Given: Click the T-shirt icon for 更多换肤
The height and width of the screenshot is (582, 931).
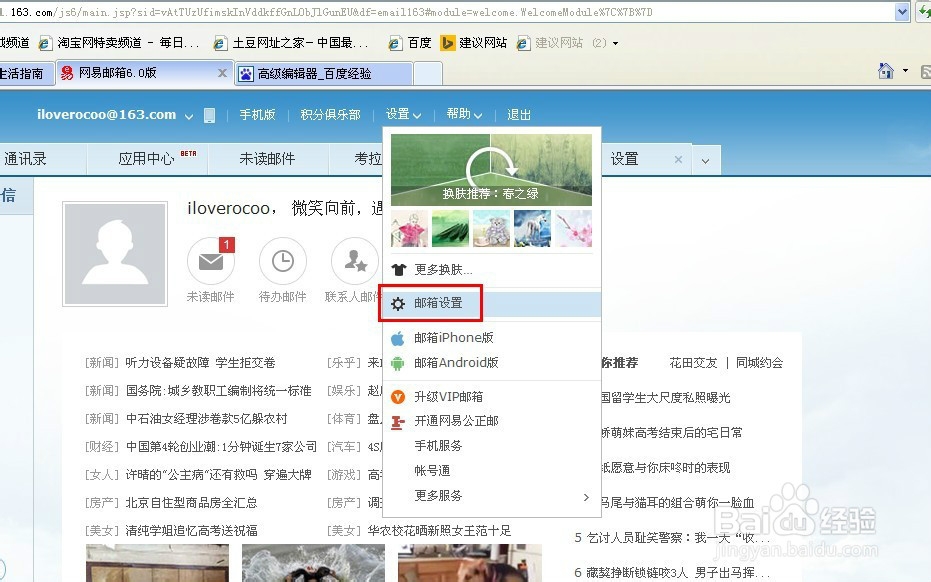Looking at the screenshot, I should (398, 270).
